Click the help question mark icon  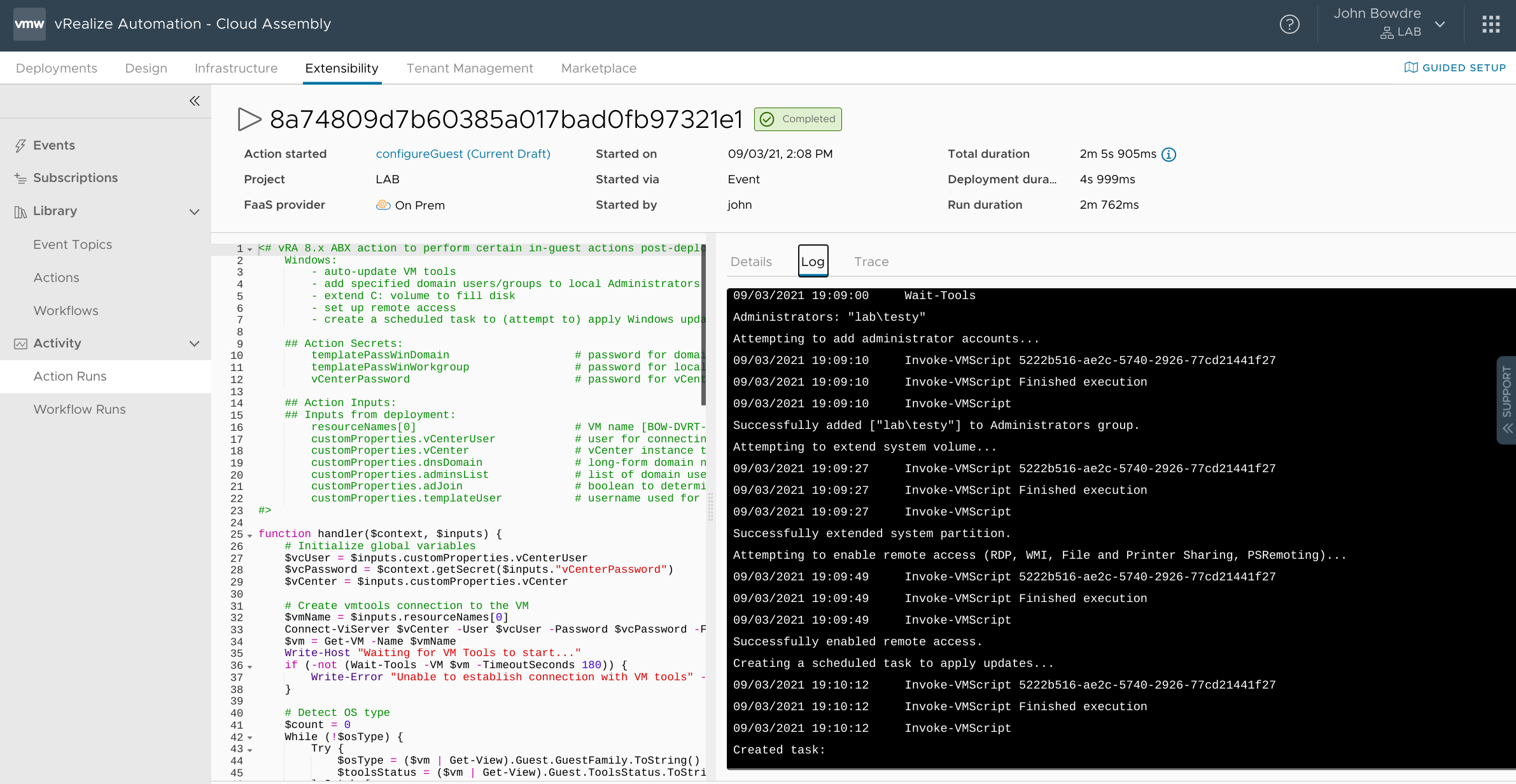[1289, 24]
